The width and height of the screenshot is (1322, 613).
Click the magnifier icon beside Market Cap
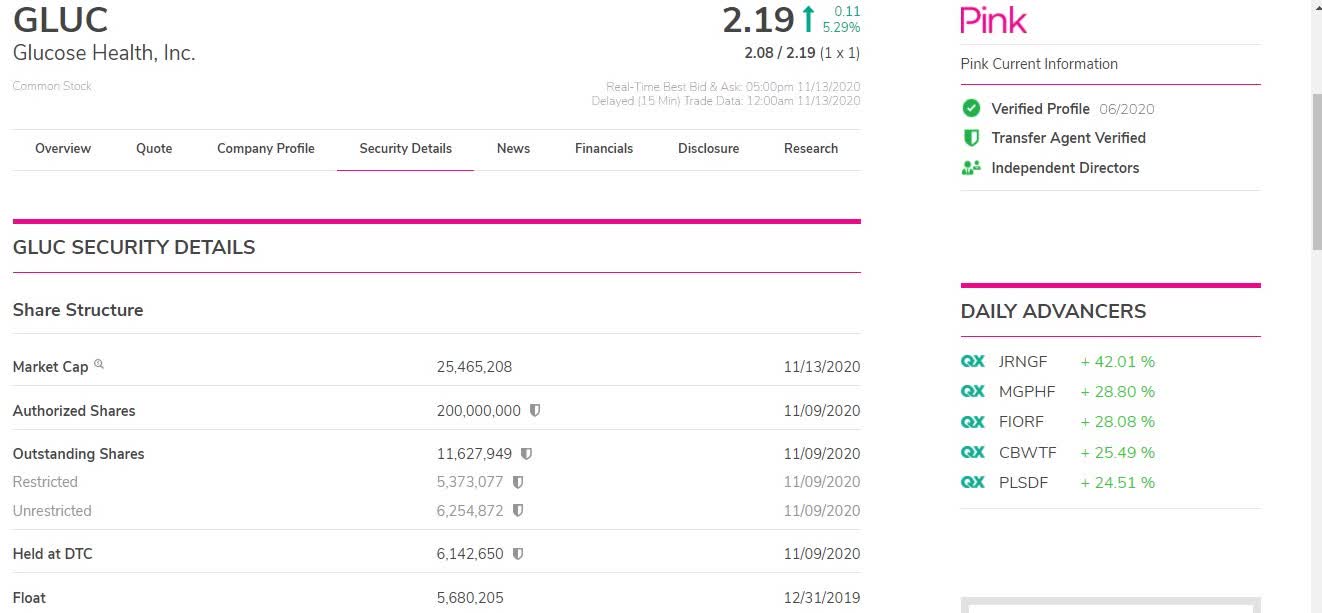click(x=99, y=365)
